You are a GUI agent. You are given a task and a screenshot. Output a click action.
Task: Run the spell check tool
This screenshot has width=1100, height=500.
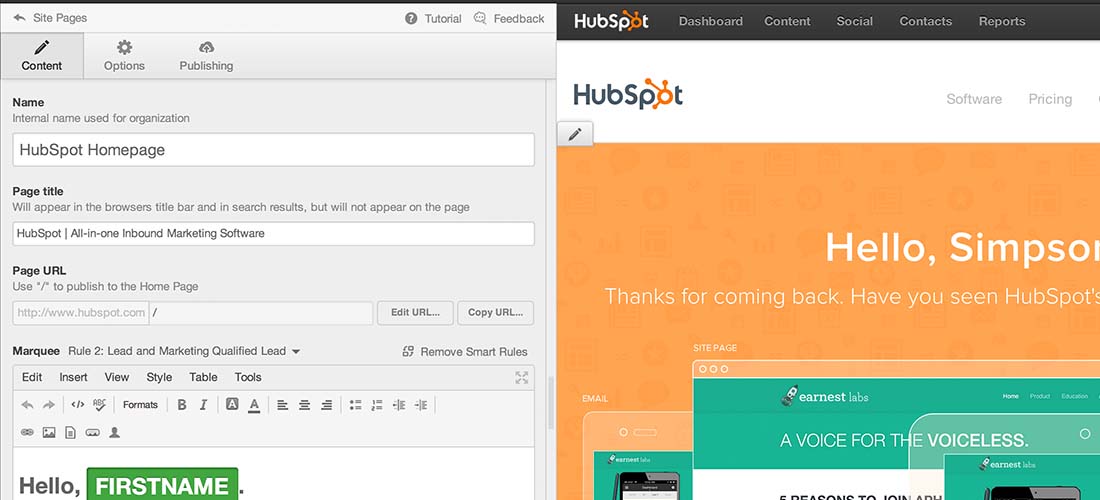point(99,405)
